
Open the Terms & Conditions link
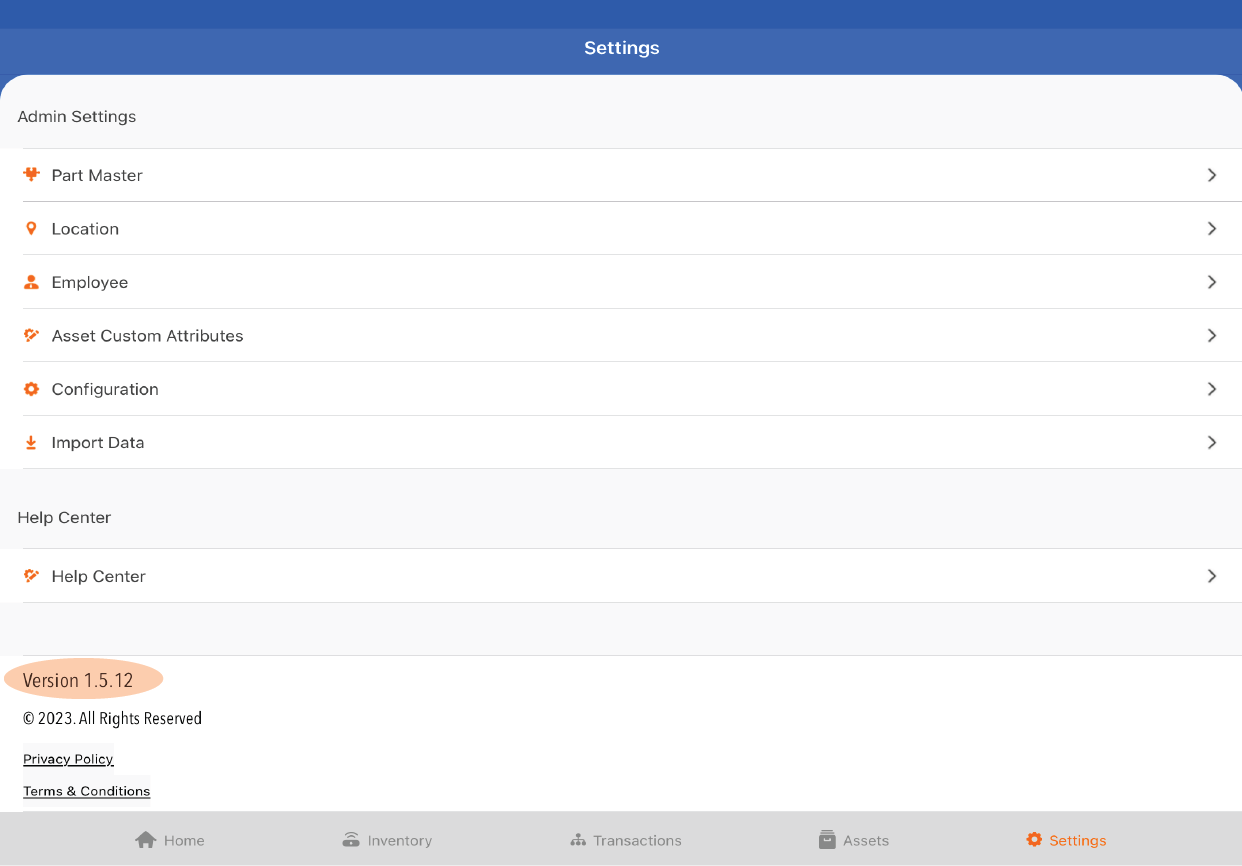point(87,791)
